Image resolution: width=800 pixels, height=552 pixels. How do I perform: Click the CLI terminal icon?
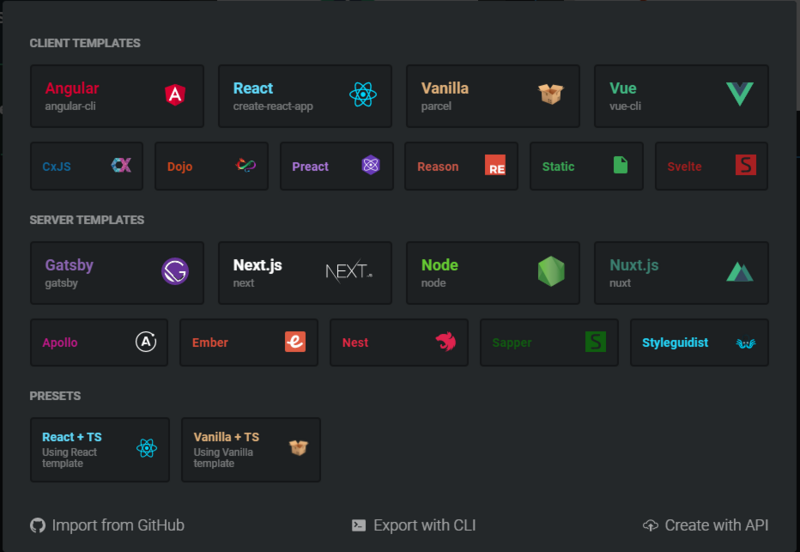tap(359, 525)
